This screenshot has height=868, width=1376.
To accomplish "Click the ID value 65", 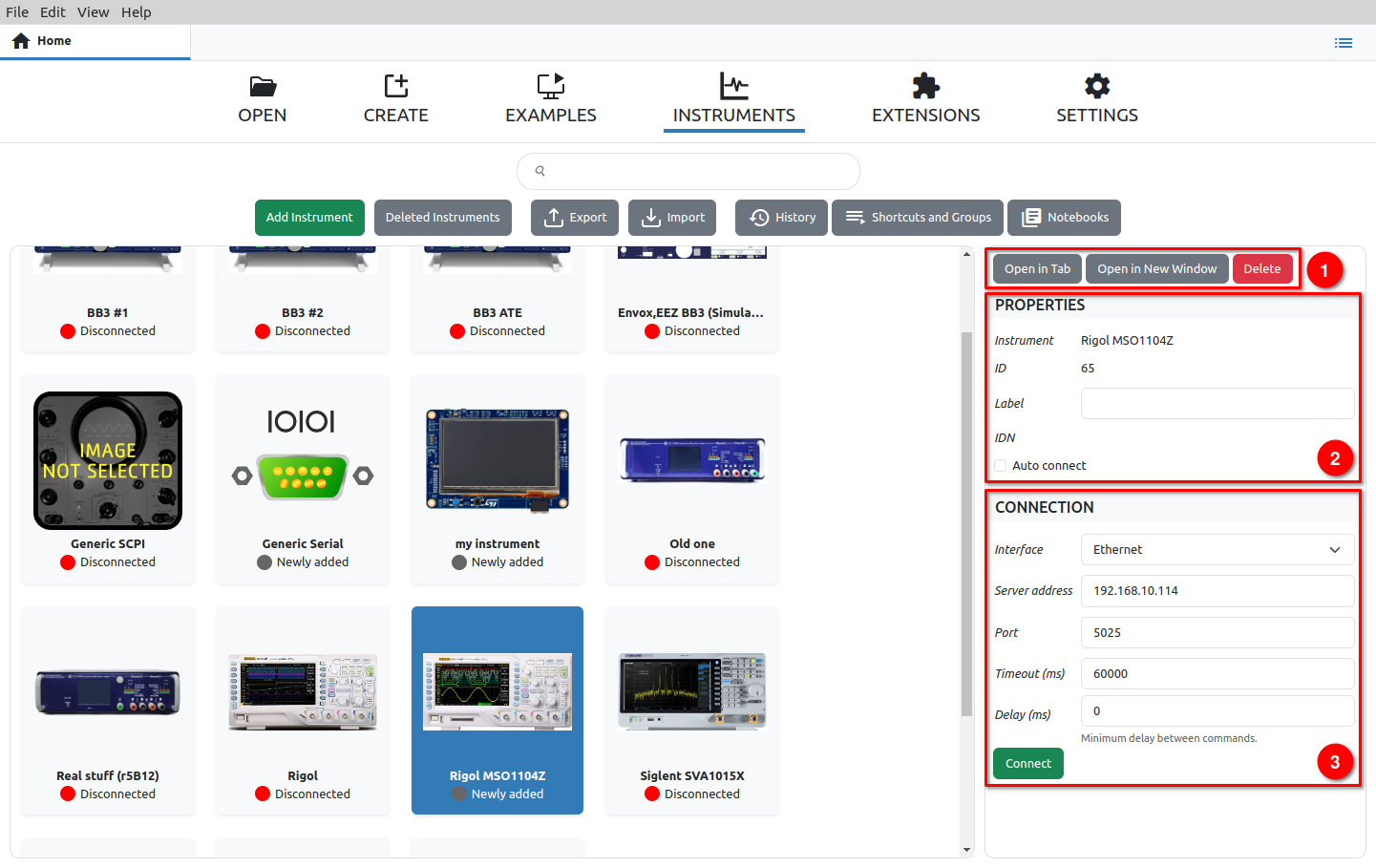I will 1088,369.
